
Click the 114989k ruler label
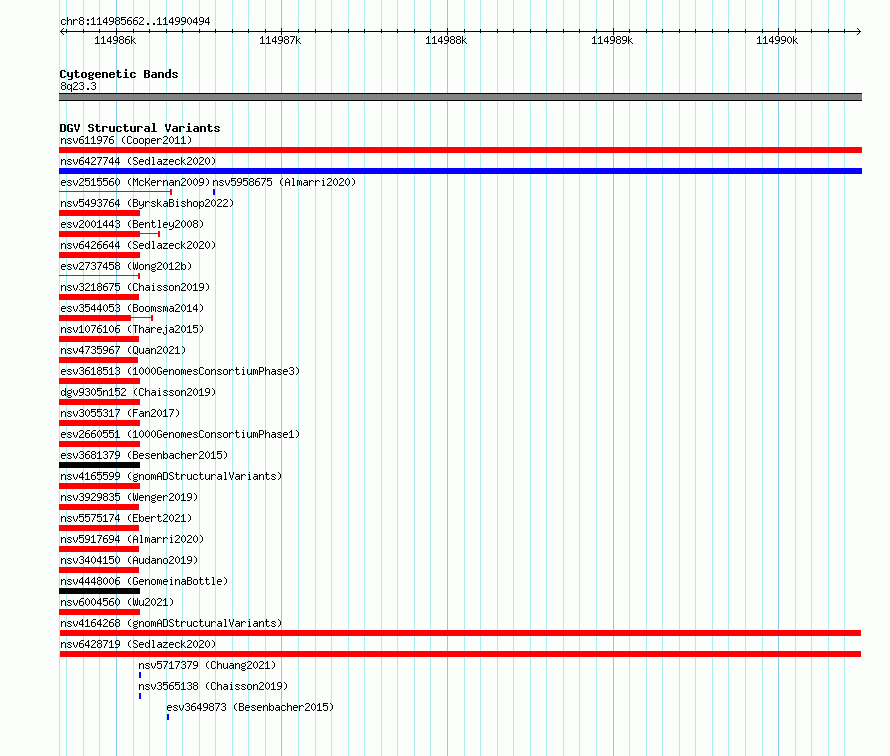[x=612, y=40]
